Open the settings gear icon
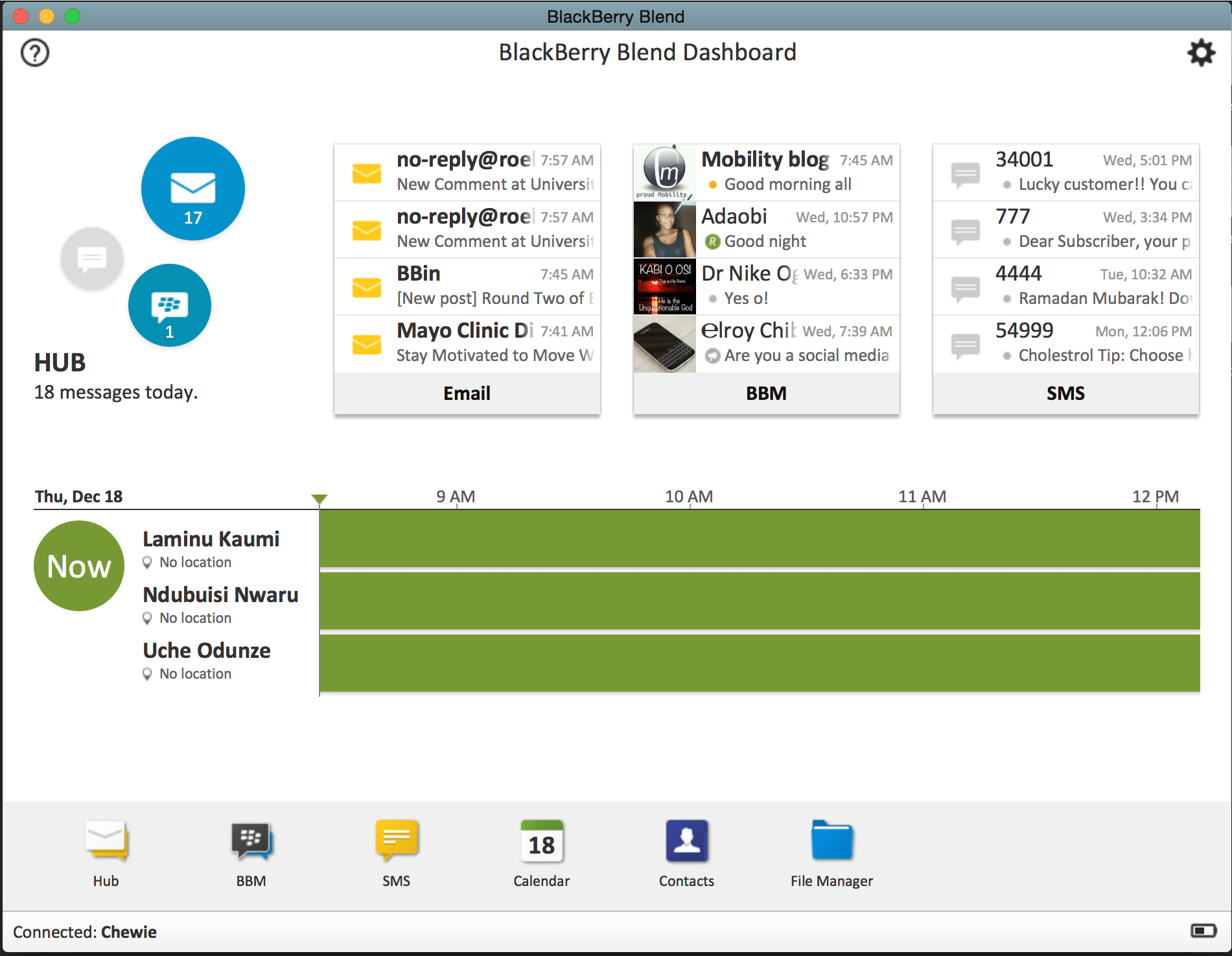This screenshot has height=956, width=1232. (x=1201, y=52)
